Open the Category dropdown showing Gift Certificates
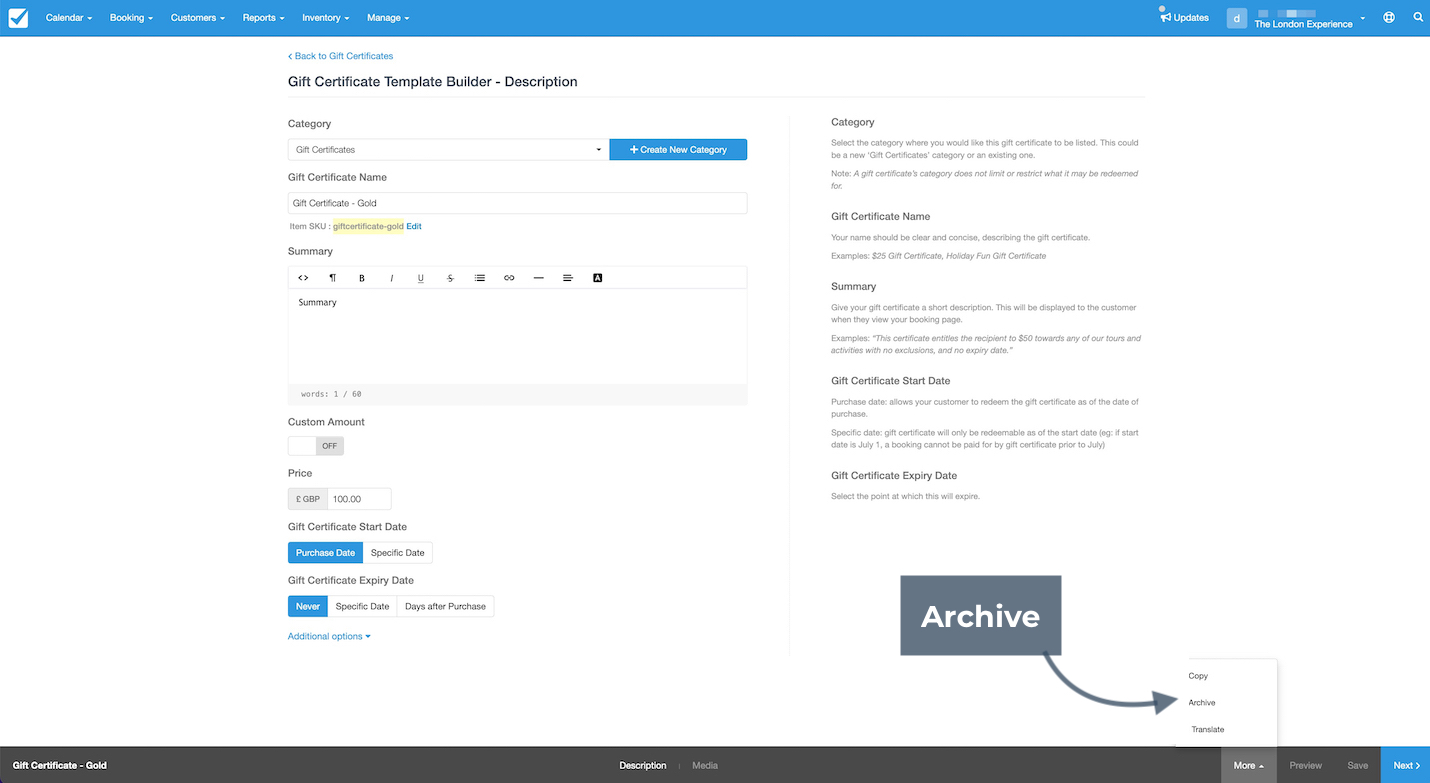The image size is (1430, 783). click(448, 150)
